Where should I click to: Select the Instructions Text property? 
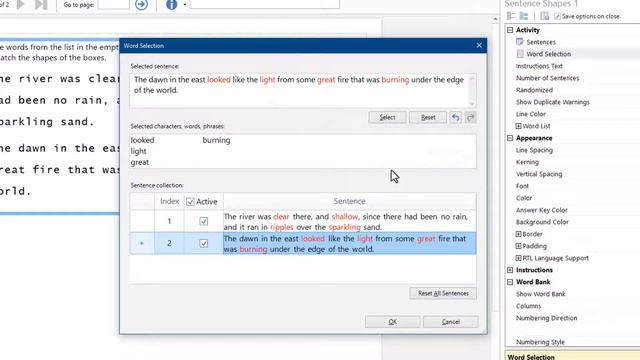point(539,66)
